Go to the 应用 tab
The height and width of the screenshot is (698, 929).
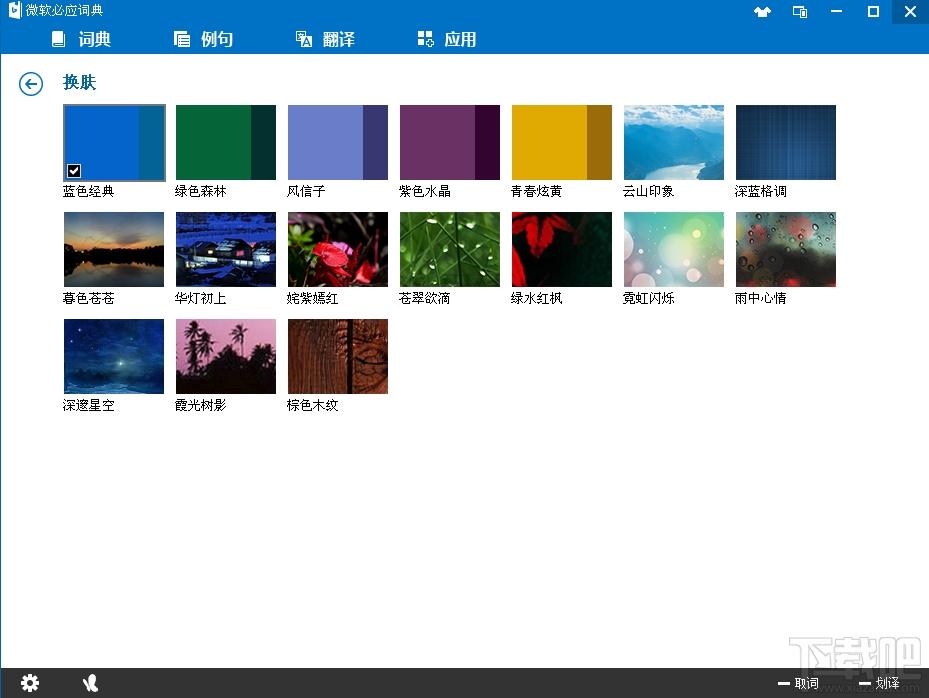[x=446, y=40]
